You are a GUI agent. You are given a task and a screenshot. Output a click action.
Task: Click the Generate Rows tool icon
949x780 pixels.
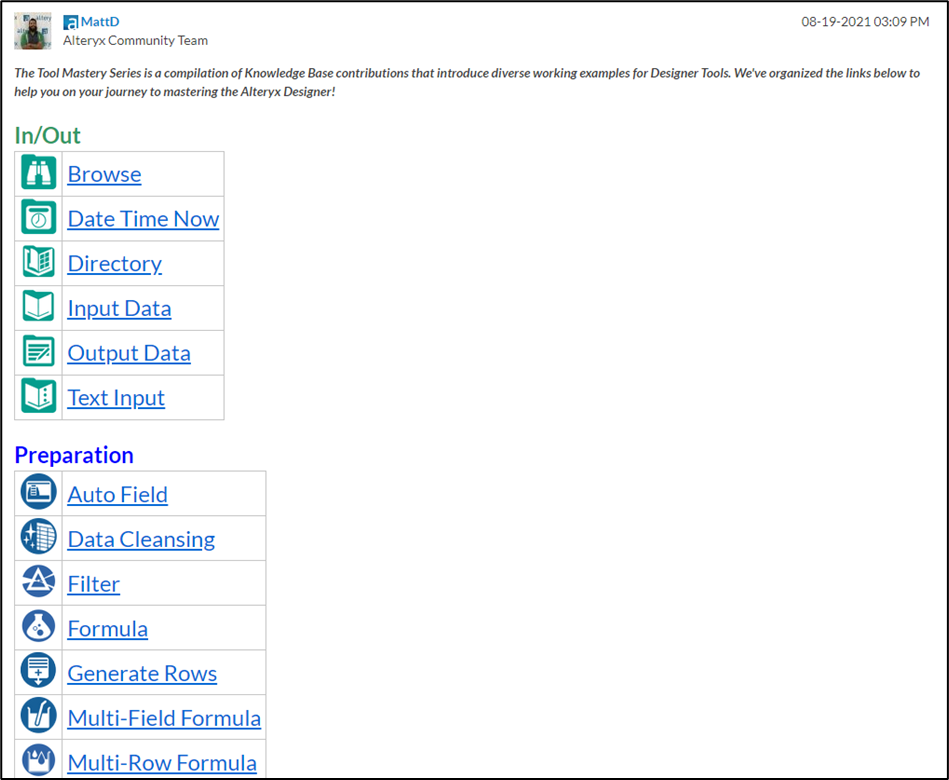coord(39,671)
